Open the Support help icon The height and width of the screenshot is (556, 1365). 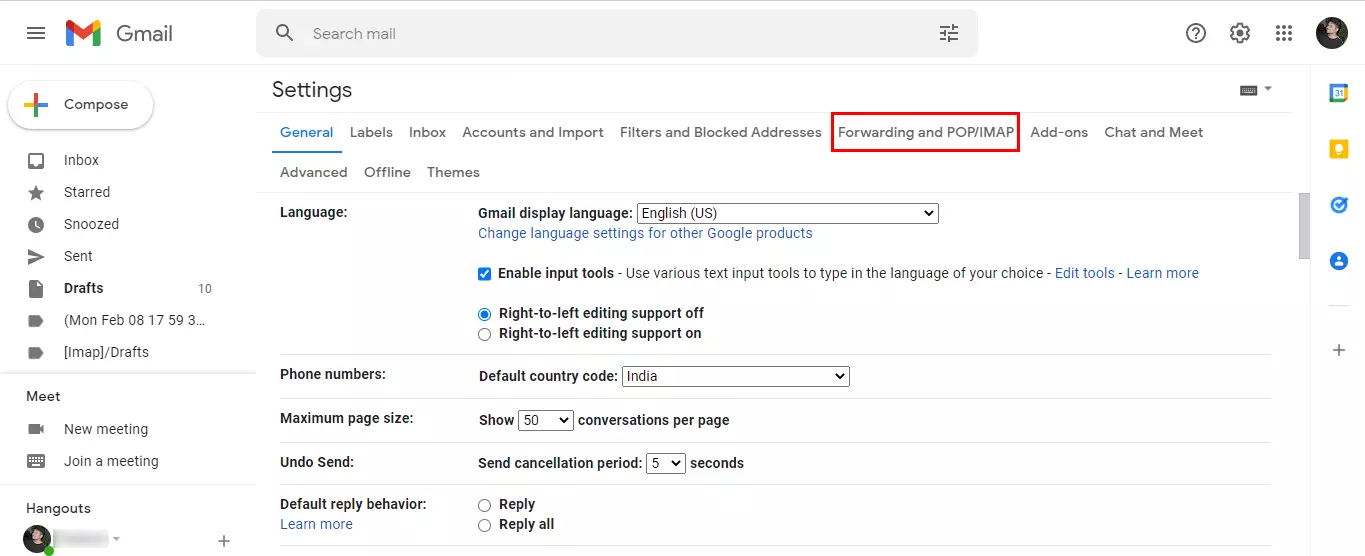point(1195,33)
